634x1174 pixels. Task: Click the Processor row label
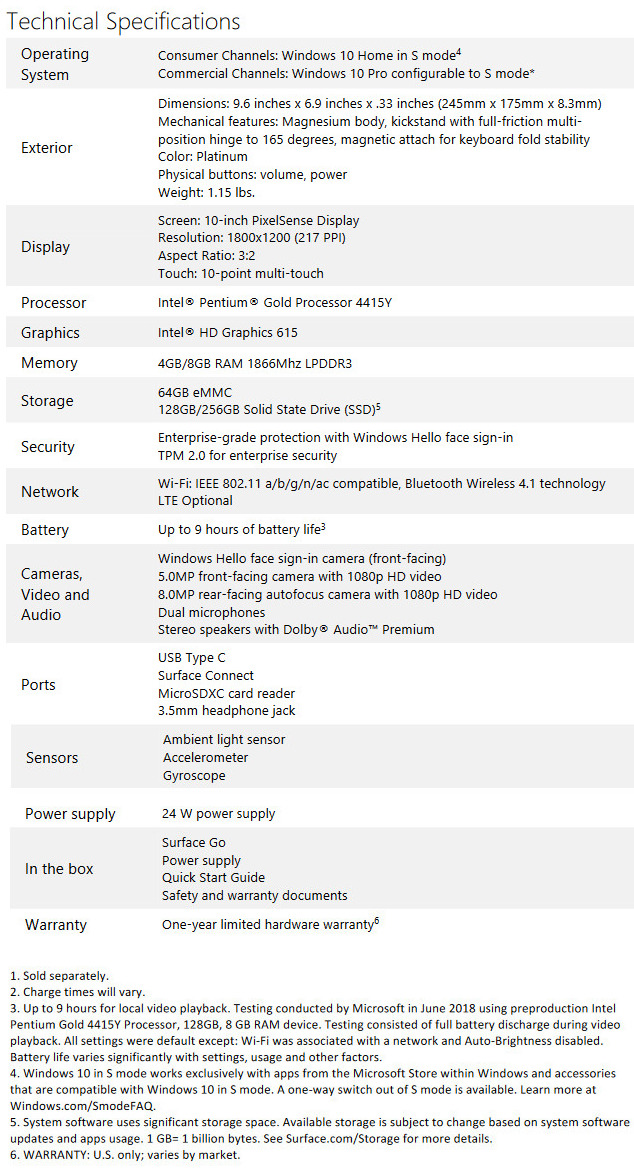(54, 303)
